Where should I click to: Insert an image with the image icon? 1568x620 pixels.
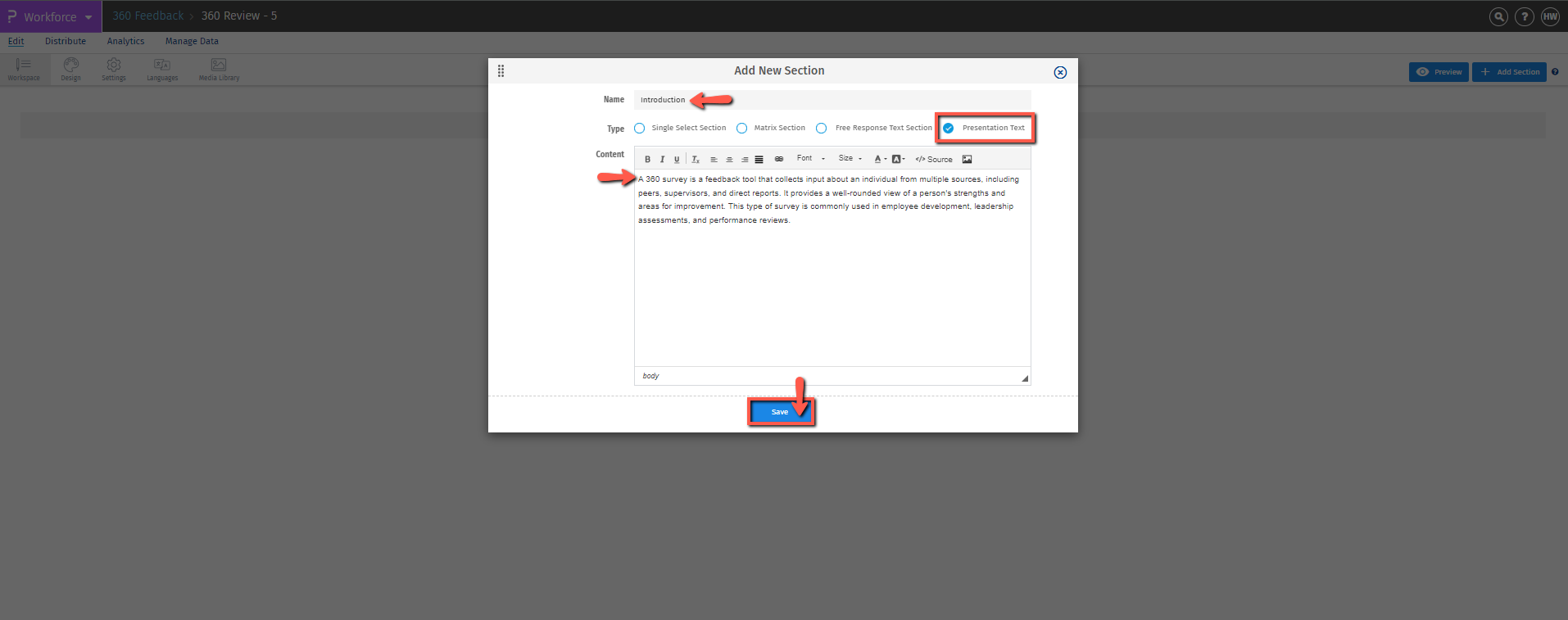[967, 159]
